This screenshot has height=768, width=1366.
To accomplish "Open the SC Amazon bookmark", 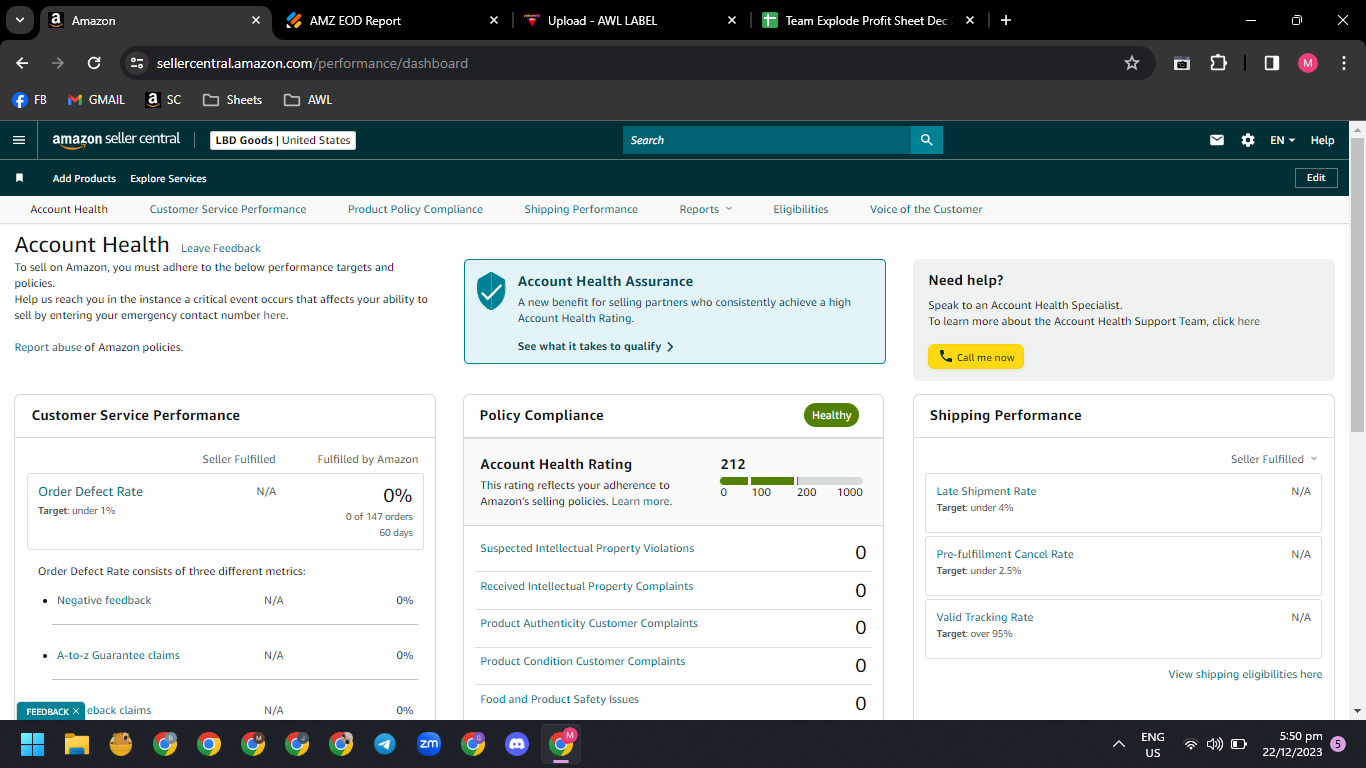I will pyautogui.click(x=164, y=100).
